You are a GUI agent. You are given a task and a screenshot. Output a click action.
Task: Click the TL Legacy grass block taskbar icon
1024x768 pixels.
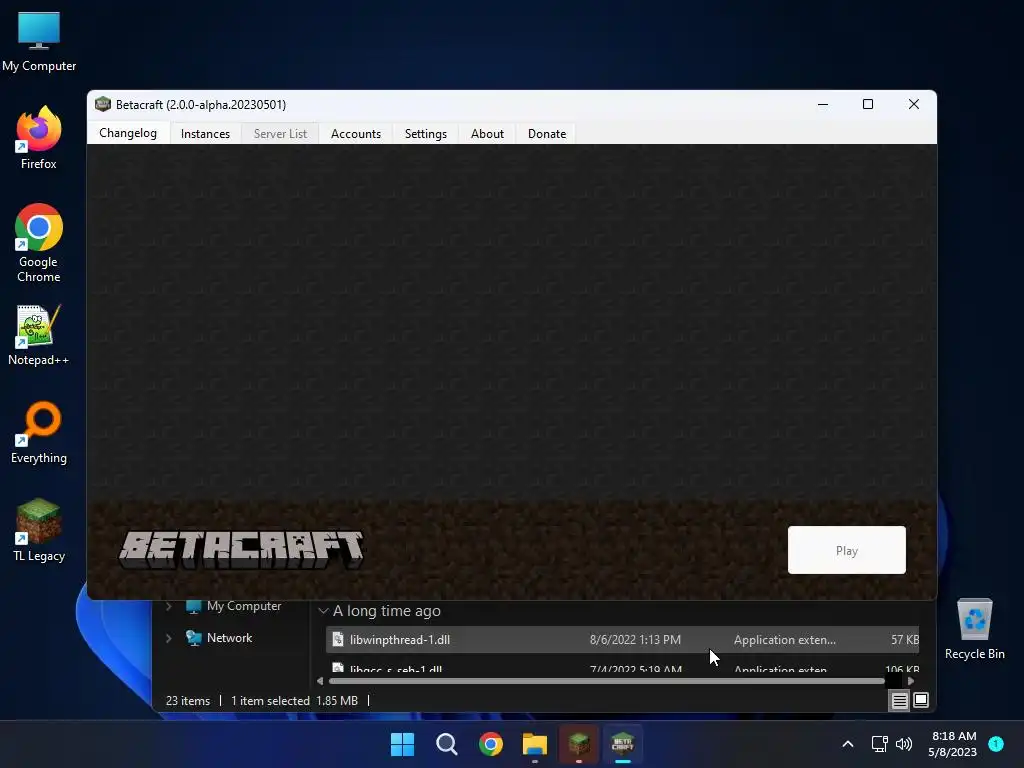click(579, 744)
